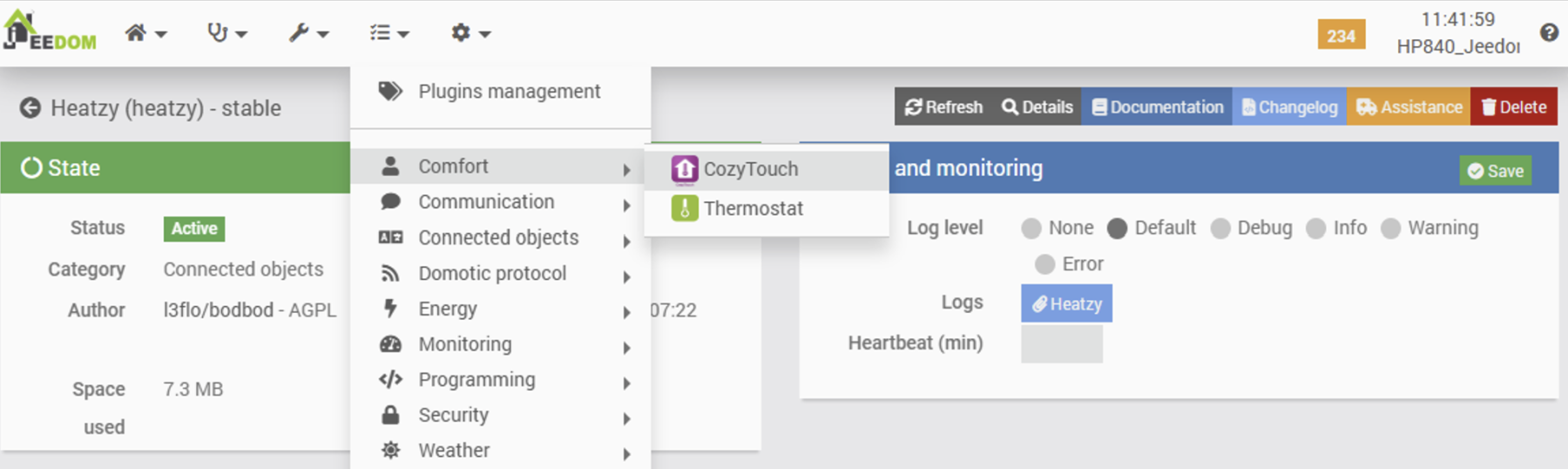Select the Debug log level
The height and width of the screenshot is (469, 1568).
pyautogui.click(x=1220, y=228)
